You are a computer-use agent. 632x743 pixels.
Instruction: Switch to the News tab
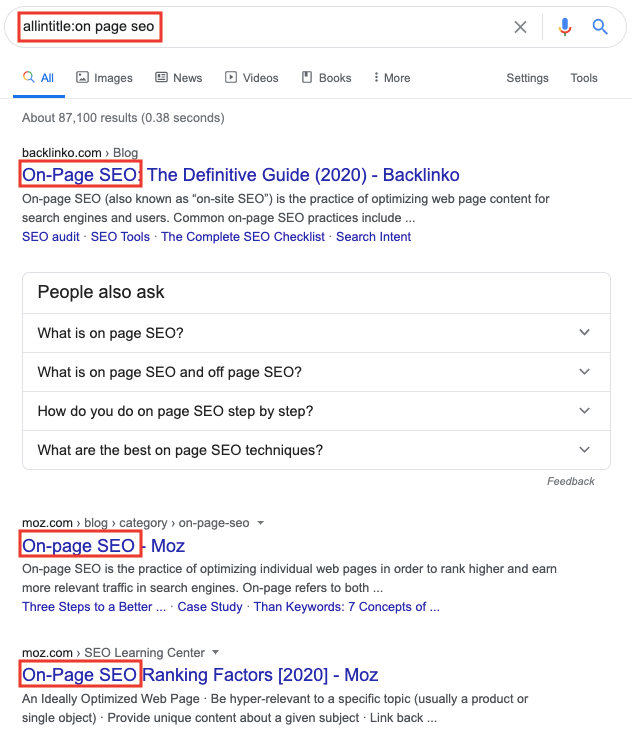point(178,78)
